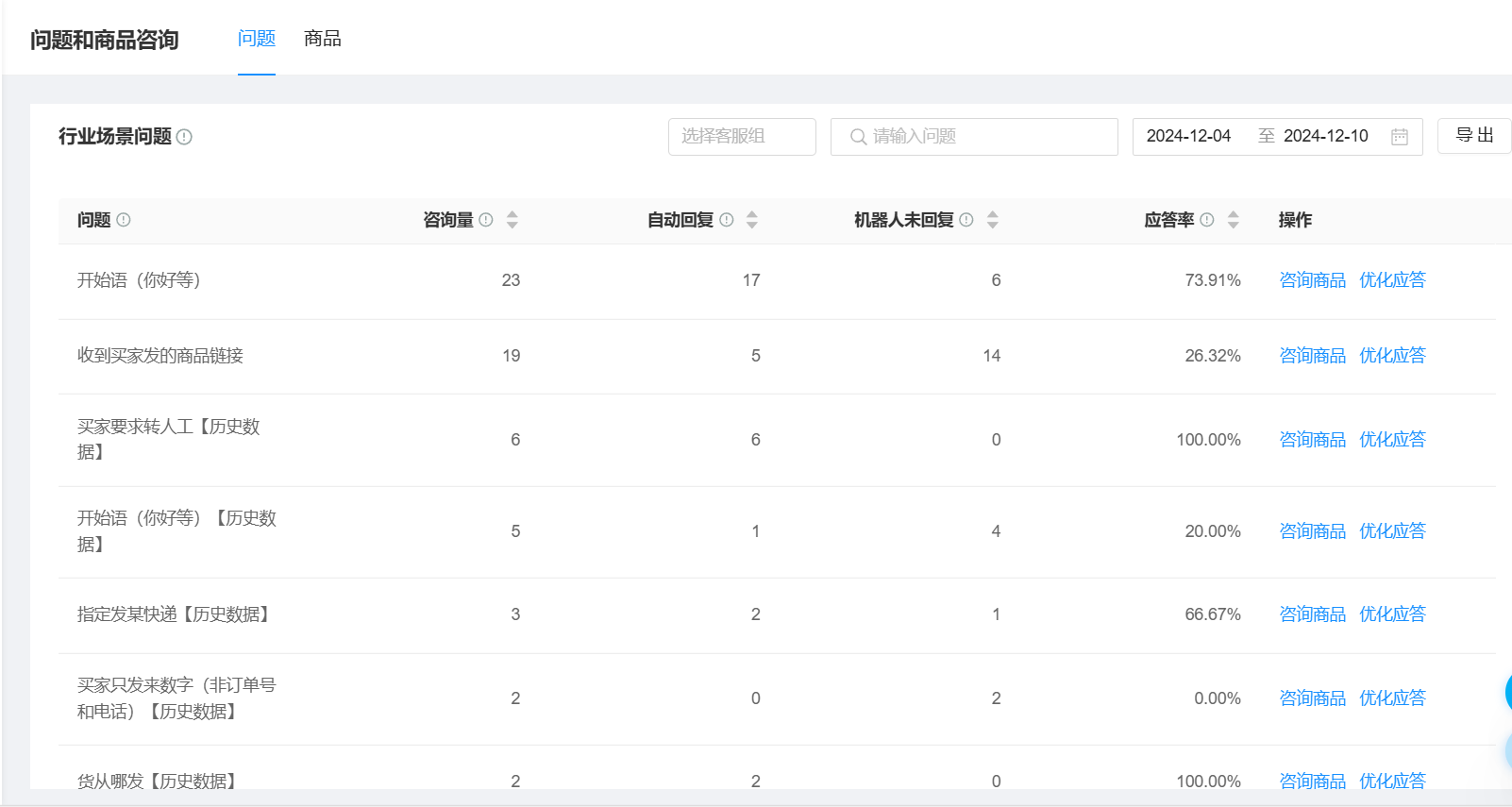Image resolution: width=1512 pixels, height=807 pixels.
Task: Open 优化应答 for 收到买家发的商品链接
Action: pyautogui.click(x=1392, y=356)
